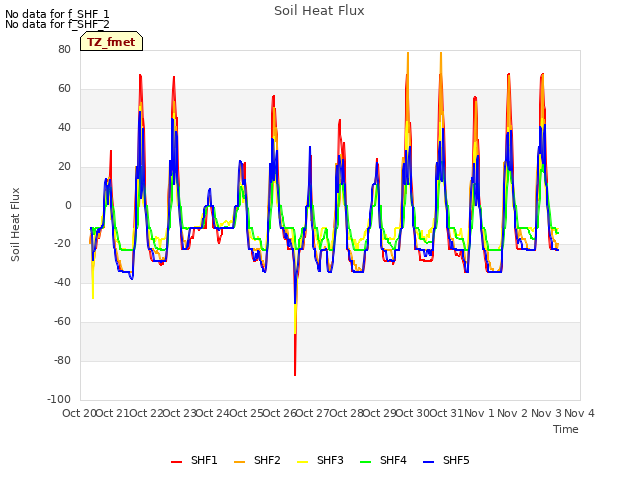Click the red SHF1 legend swatch
The height and width of the screenshot is (480, 640).
pos(176,462)
